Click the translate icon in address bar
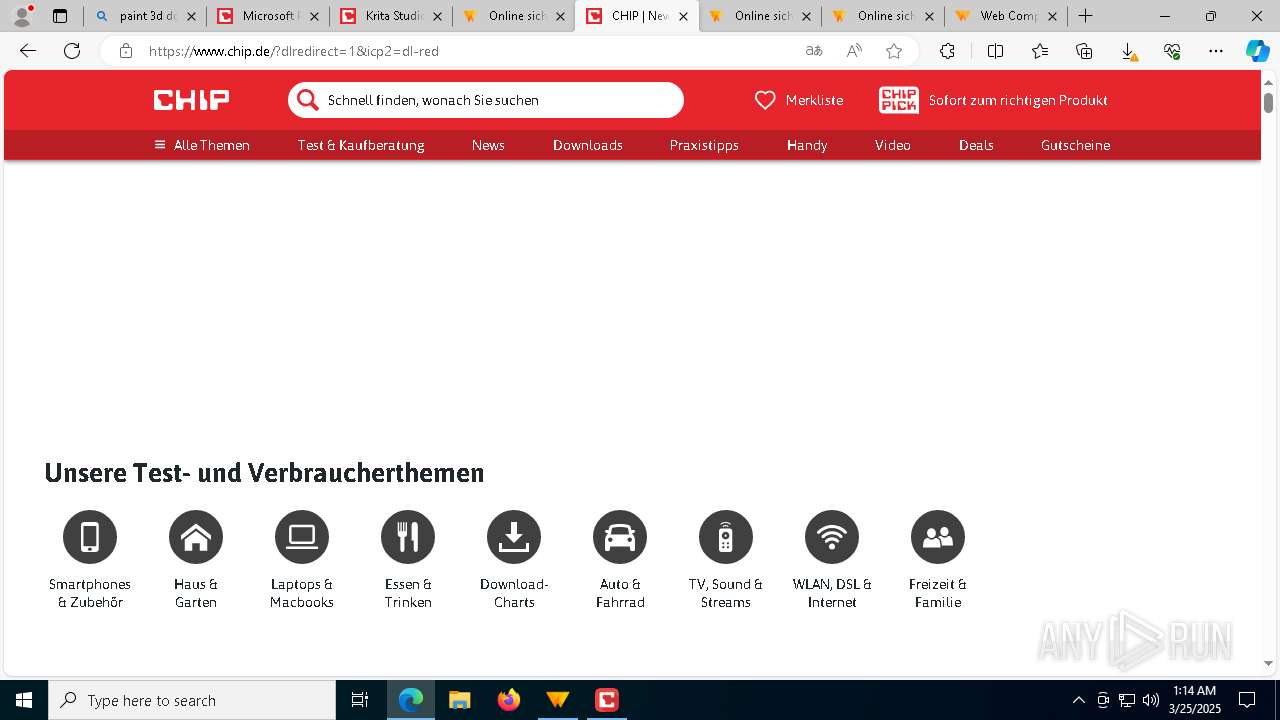1280x720 pixels. pos(814,51)
